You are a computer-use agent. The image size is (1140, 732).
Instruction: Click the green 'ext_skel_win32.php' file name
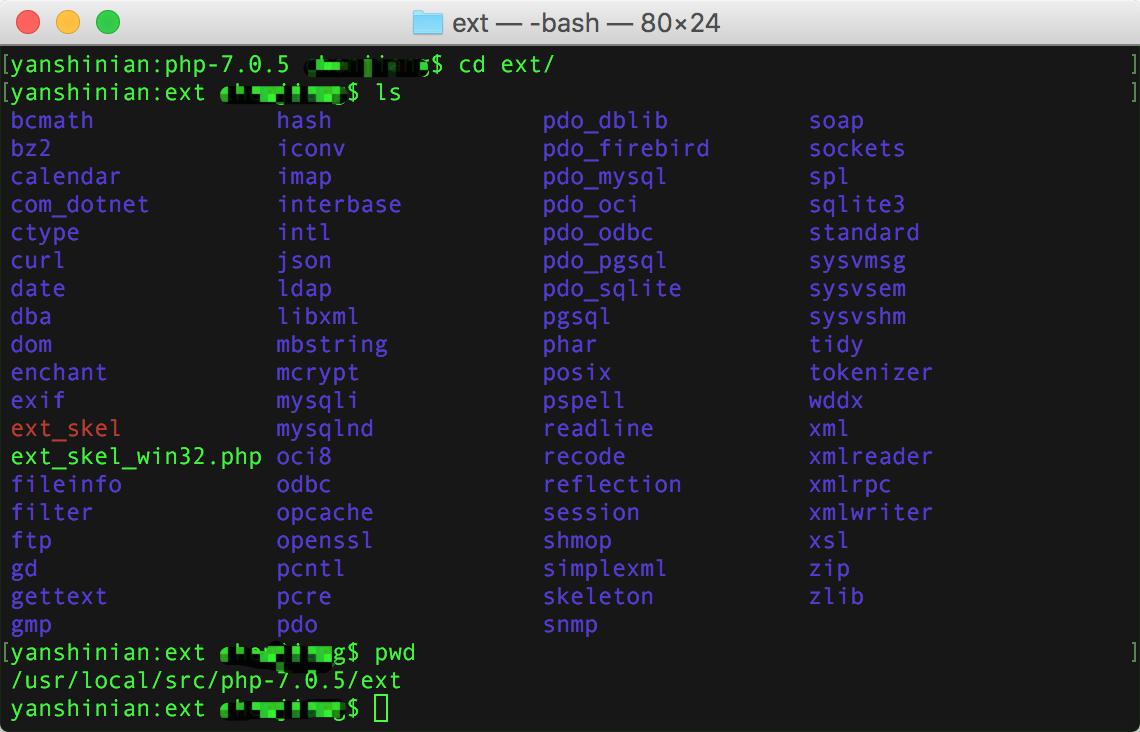pos(136,457)
